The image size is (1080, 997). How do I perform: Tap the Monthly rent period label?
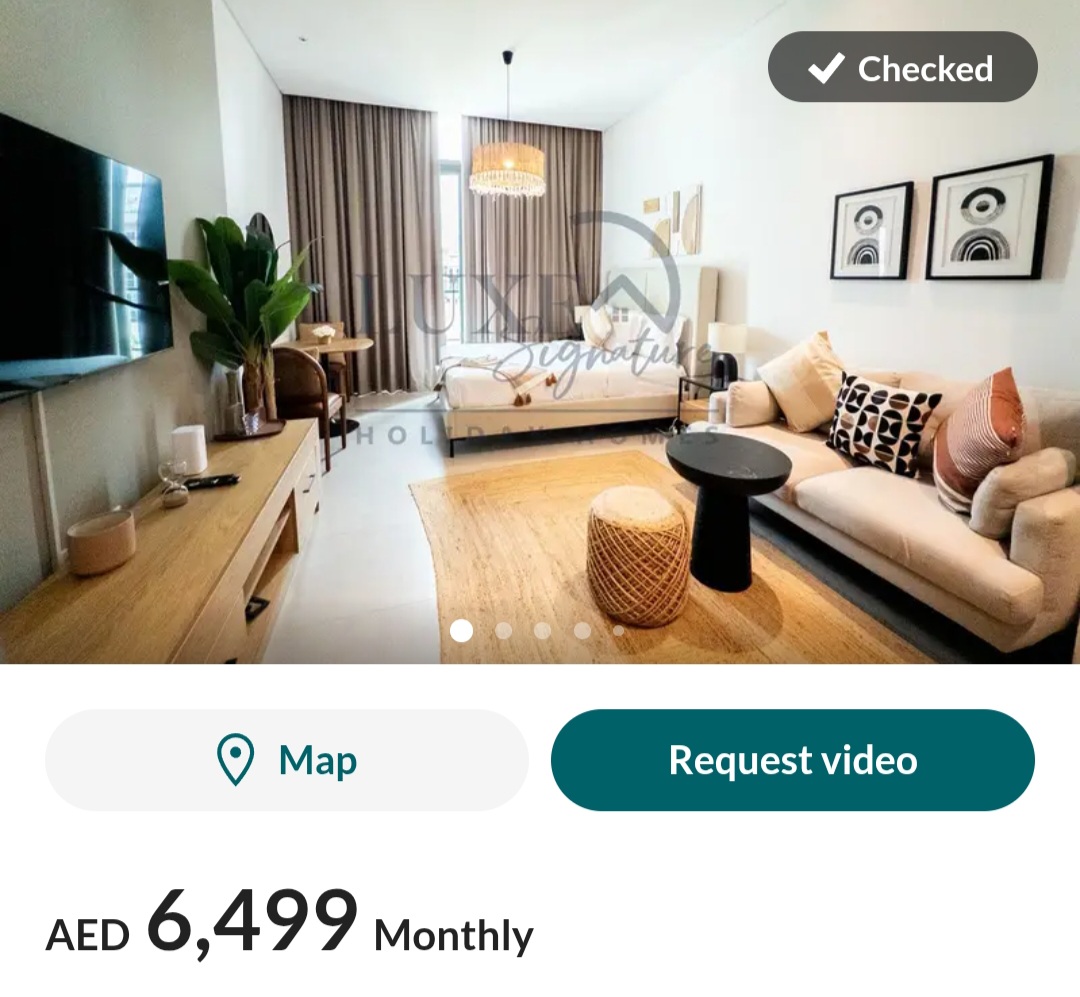click(453, 936)
